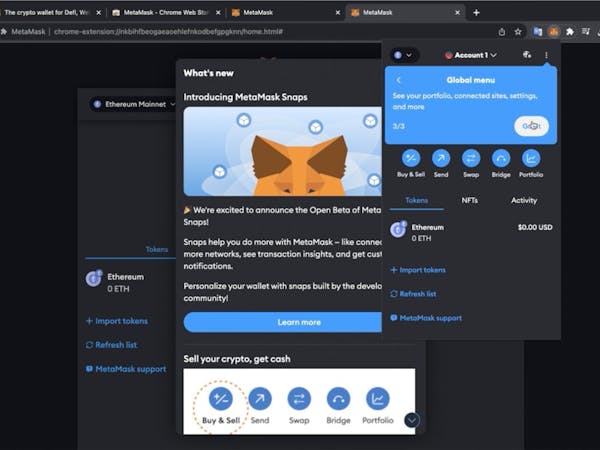Open a new browser tab

coord(476,13)
